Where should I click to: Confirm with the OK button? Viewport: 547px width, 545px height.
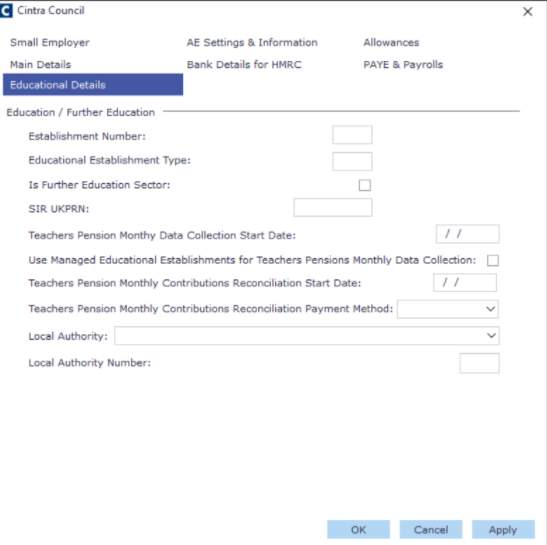point(358,530)
